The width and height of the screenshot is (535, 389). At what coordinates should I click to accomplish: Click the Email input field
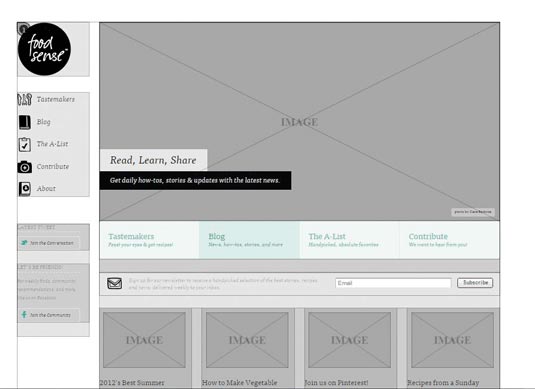(x=393, y=283)
